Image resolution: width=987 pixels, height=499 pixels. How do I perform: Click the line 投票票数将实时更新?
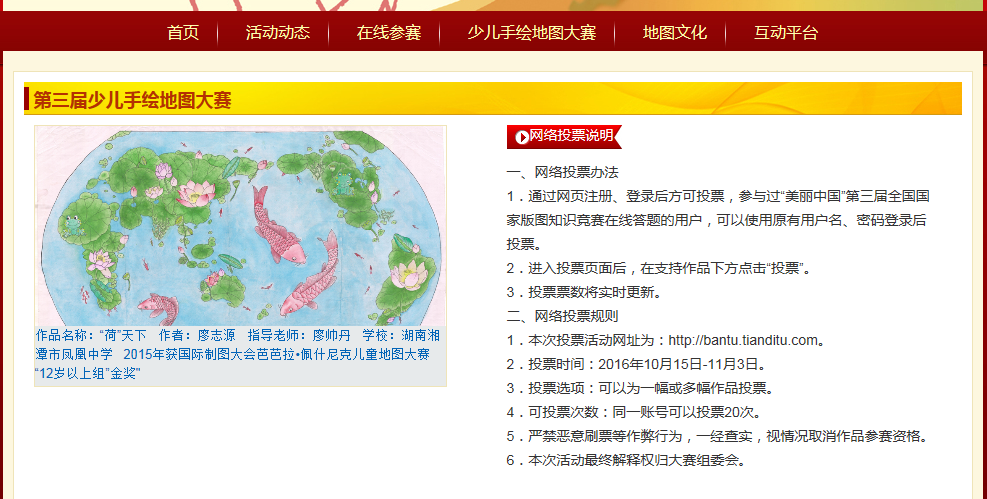click(584, 292)
